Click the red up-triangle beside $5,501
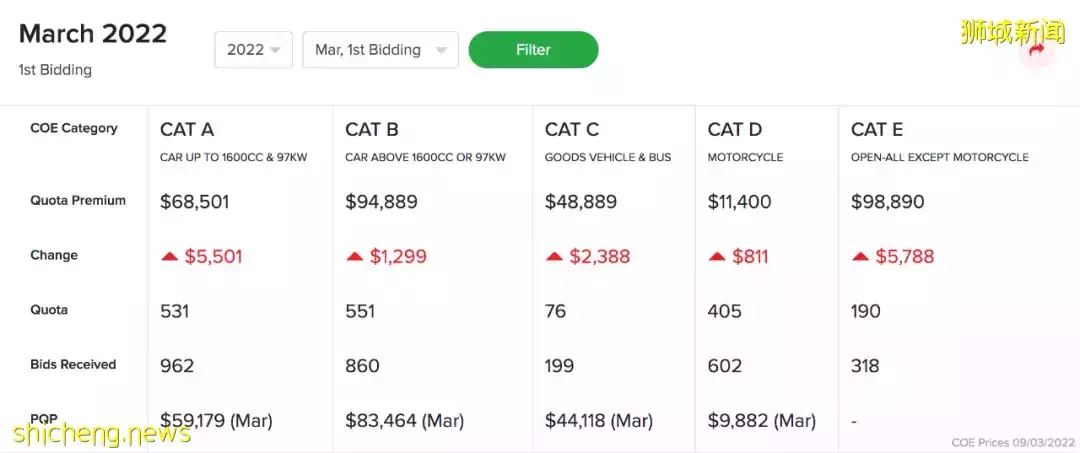The height and width of the screenshot is (453, 1080). click(x=169, y=257)
